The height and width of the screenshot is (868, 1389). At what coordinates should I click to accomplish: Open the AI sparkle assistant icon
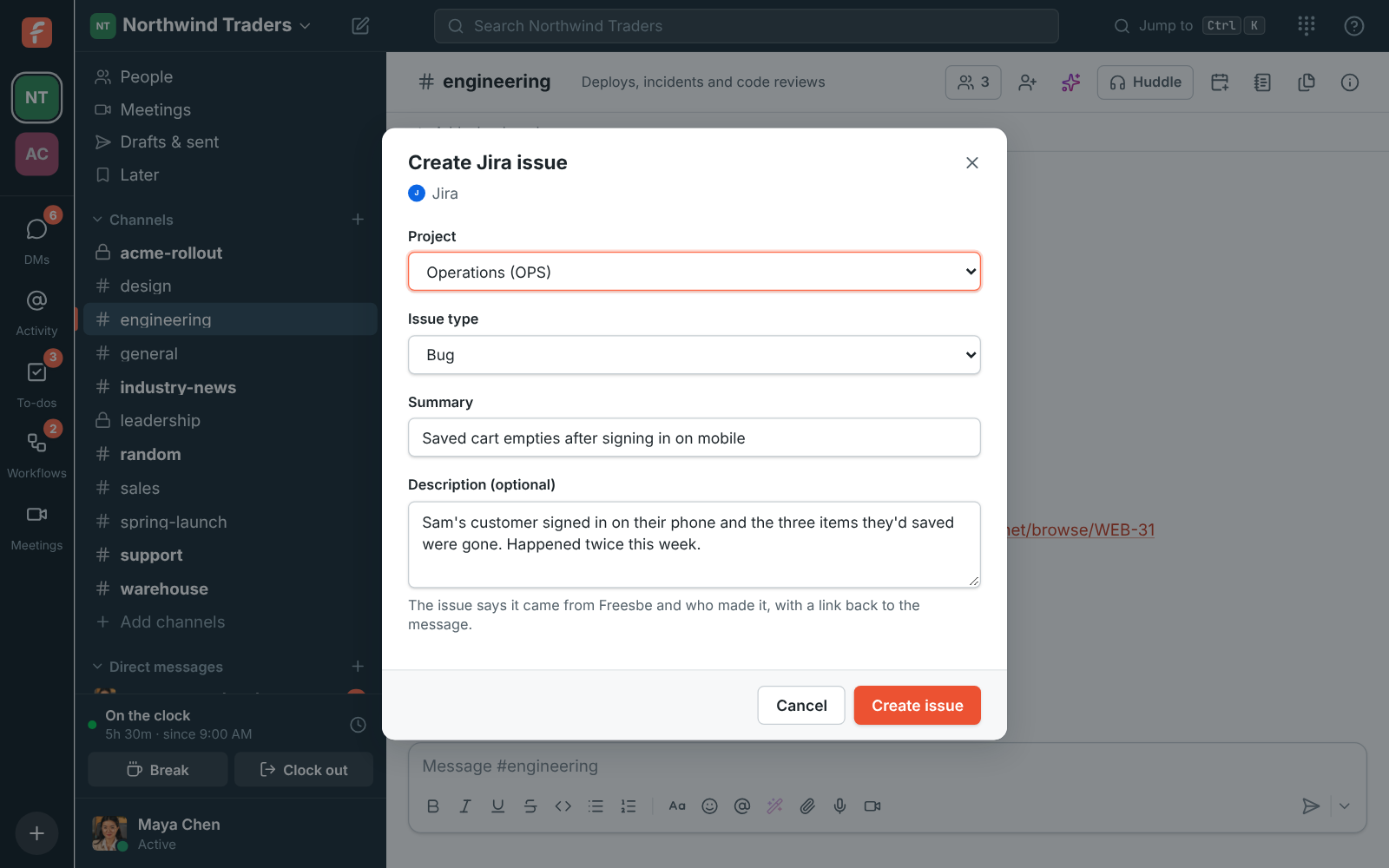[x=1071, y=82]
